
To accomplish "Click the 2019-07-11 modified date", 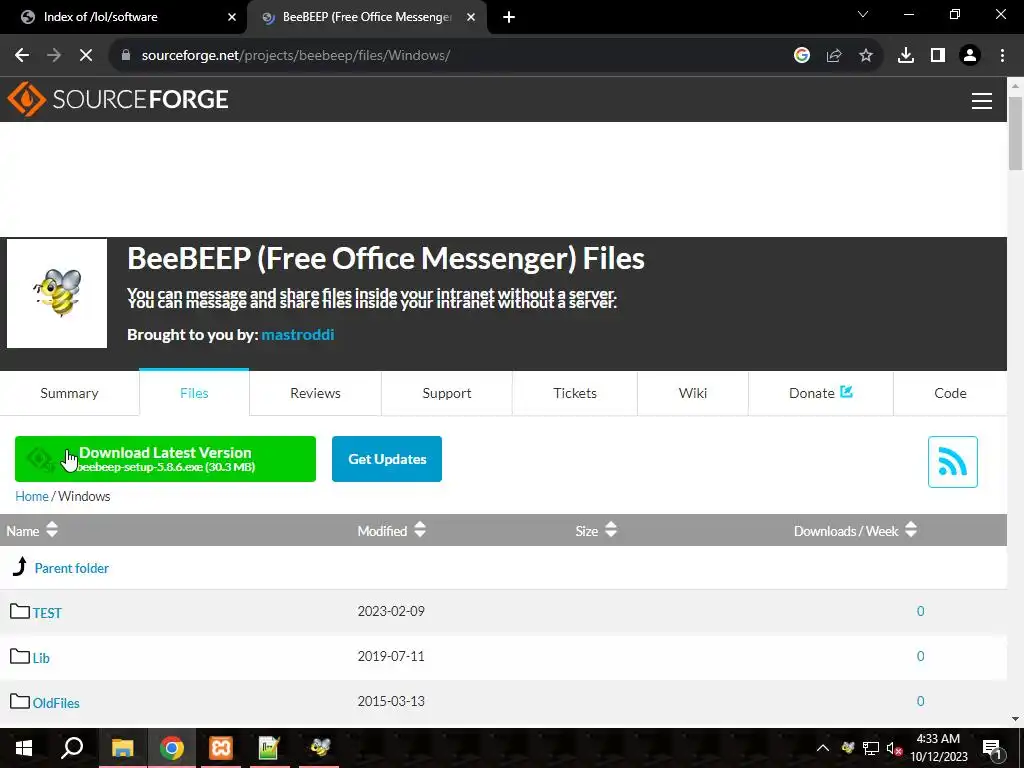I will click(391, 656).
